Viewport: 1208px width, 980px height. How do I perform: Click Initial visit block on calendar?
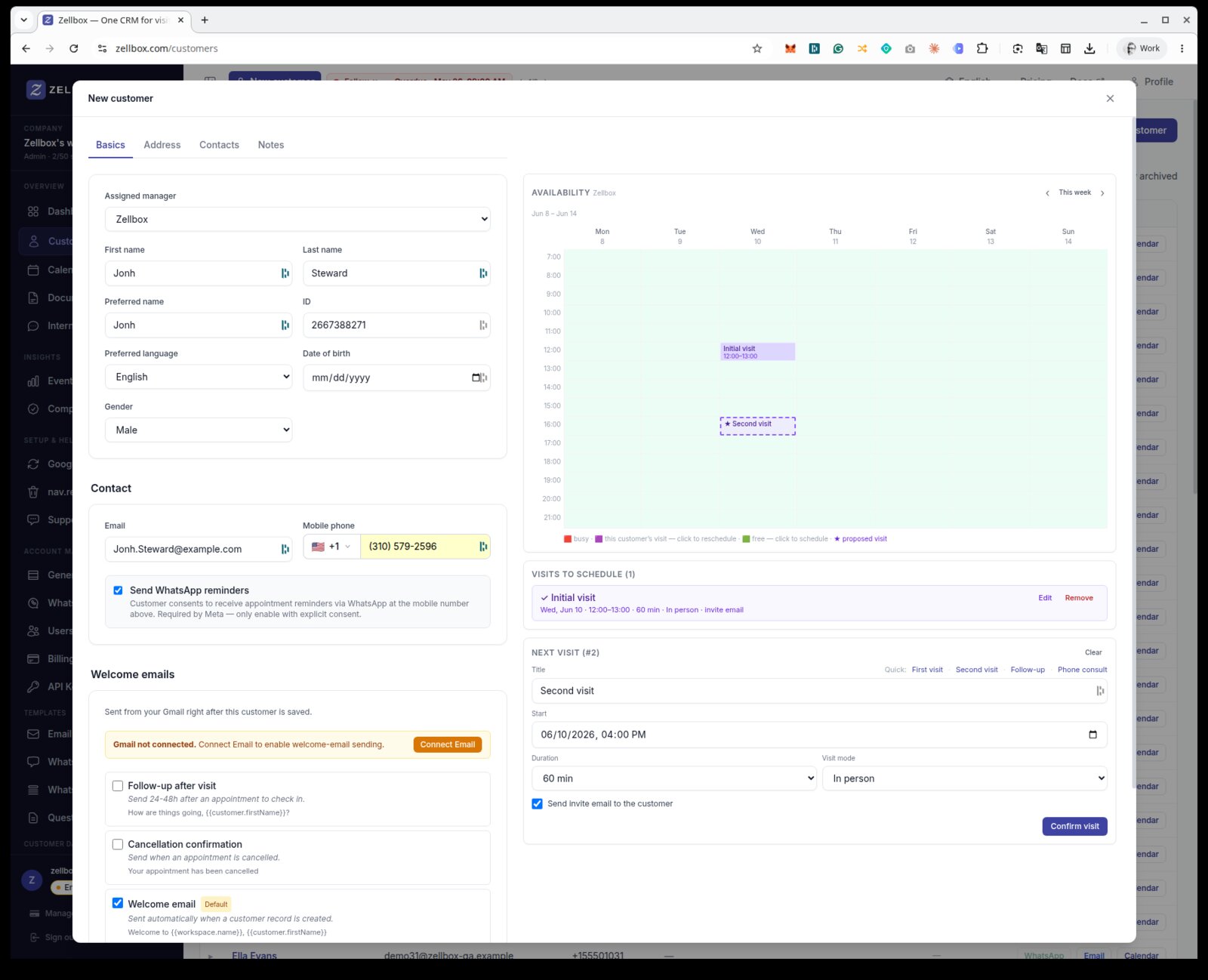(757, 352)
